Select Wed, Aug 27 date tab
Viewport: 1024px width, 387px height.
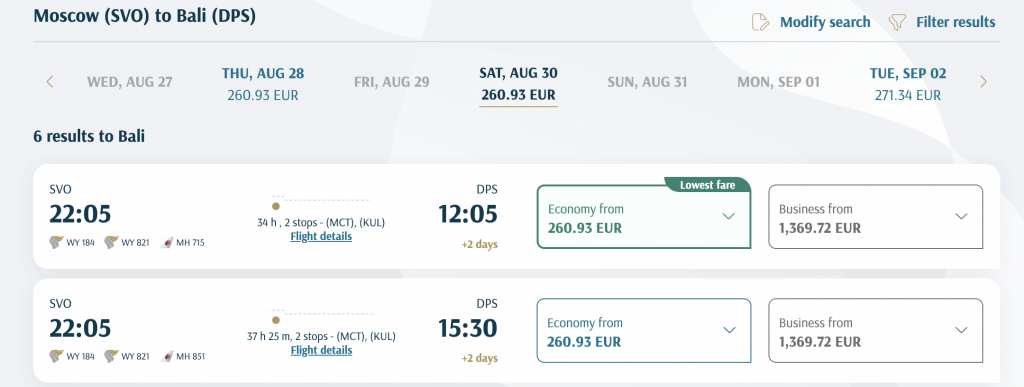[x=130, y=82]
